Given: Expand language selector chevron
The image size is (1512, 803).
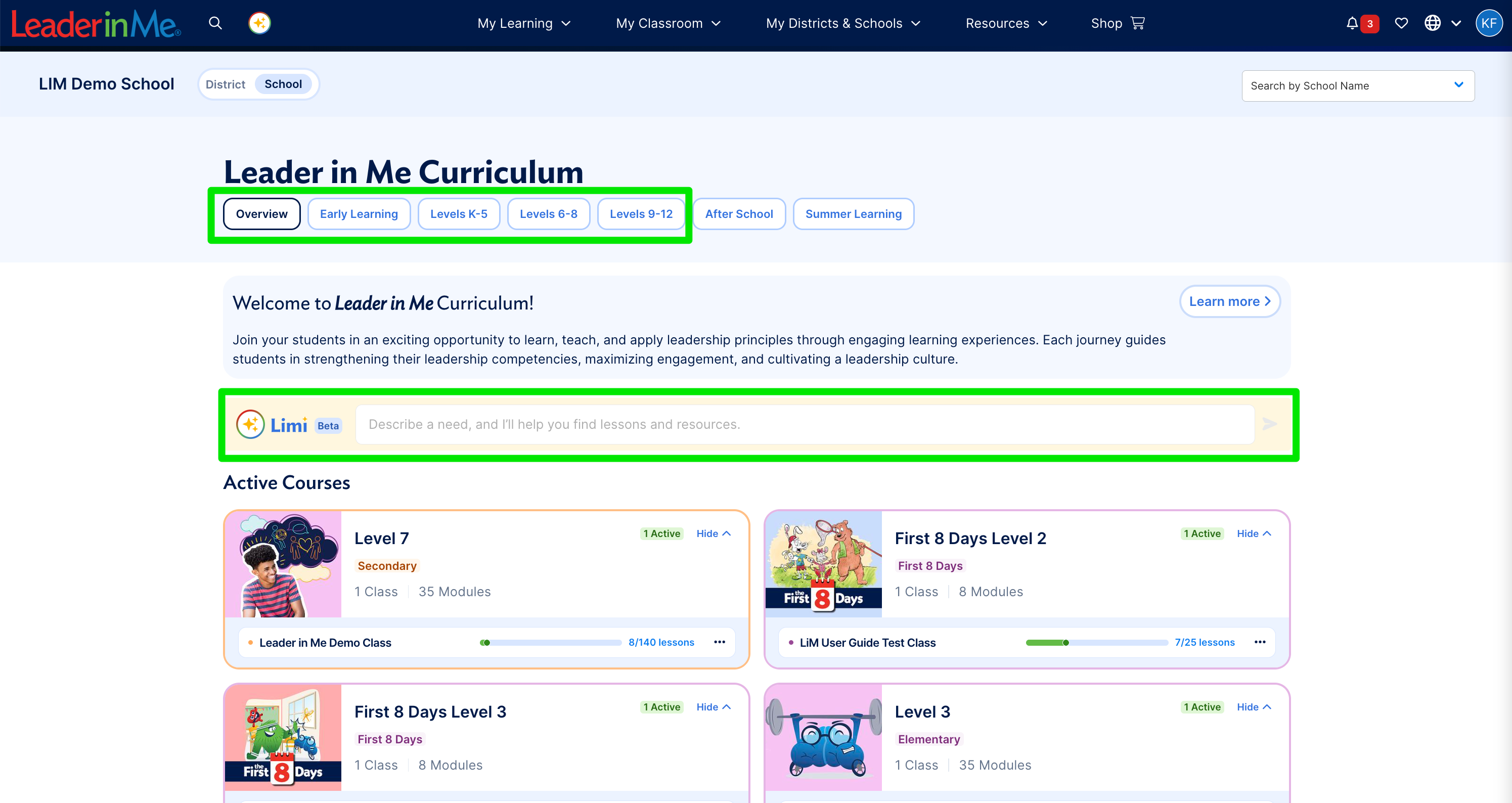Looking at the screenshot, I should coord(1456,23).
